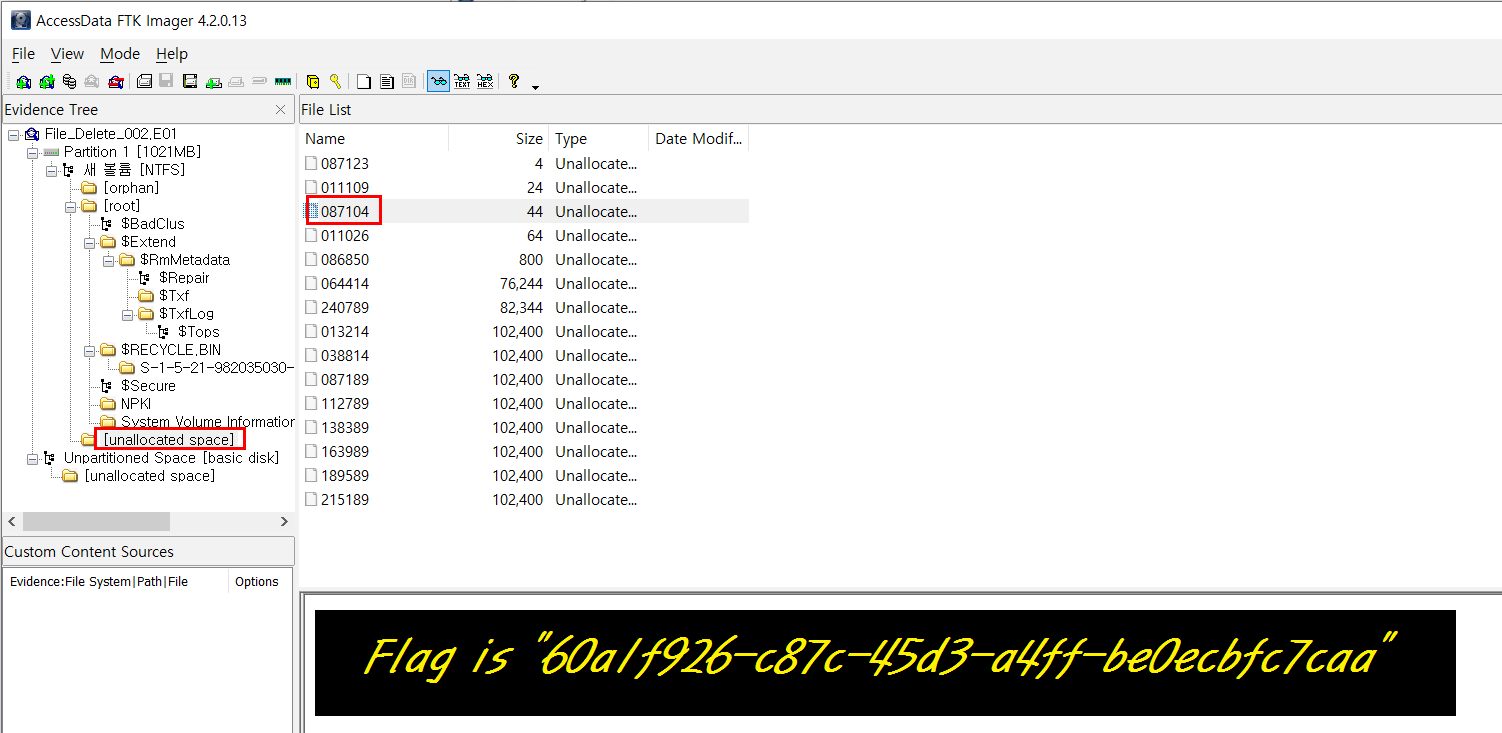The height and width of the screenshot is (733, 1502).
Task: Sort file list by Name column
Action: (x=374, y=139)
